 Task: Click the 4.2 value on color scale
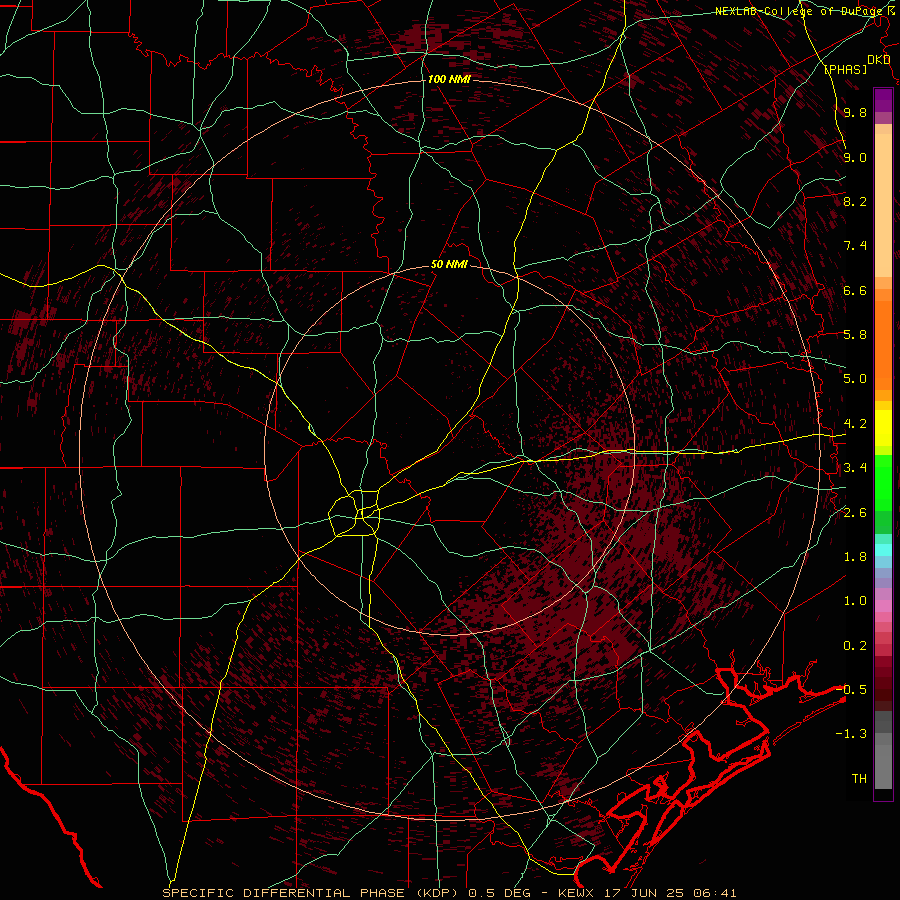[x=855, y=424]
